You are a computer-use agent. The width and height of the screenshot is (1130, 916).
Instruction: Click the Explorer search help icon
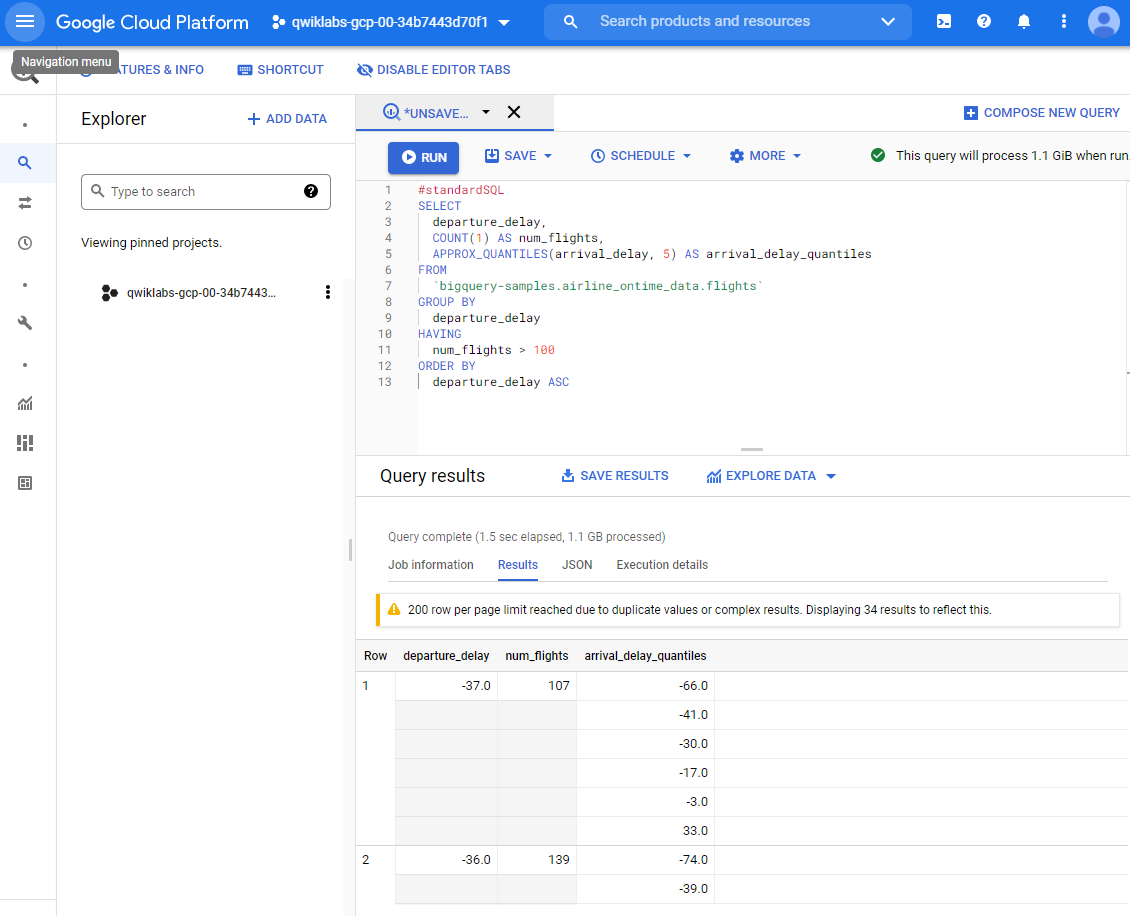pyautogui.click(x=311, y=191)
